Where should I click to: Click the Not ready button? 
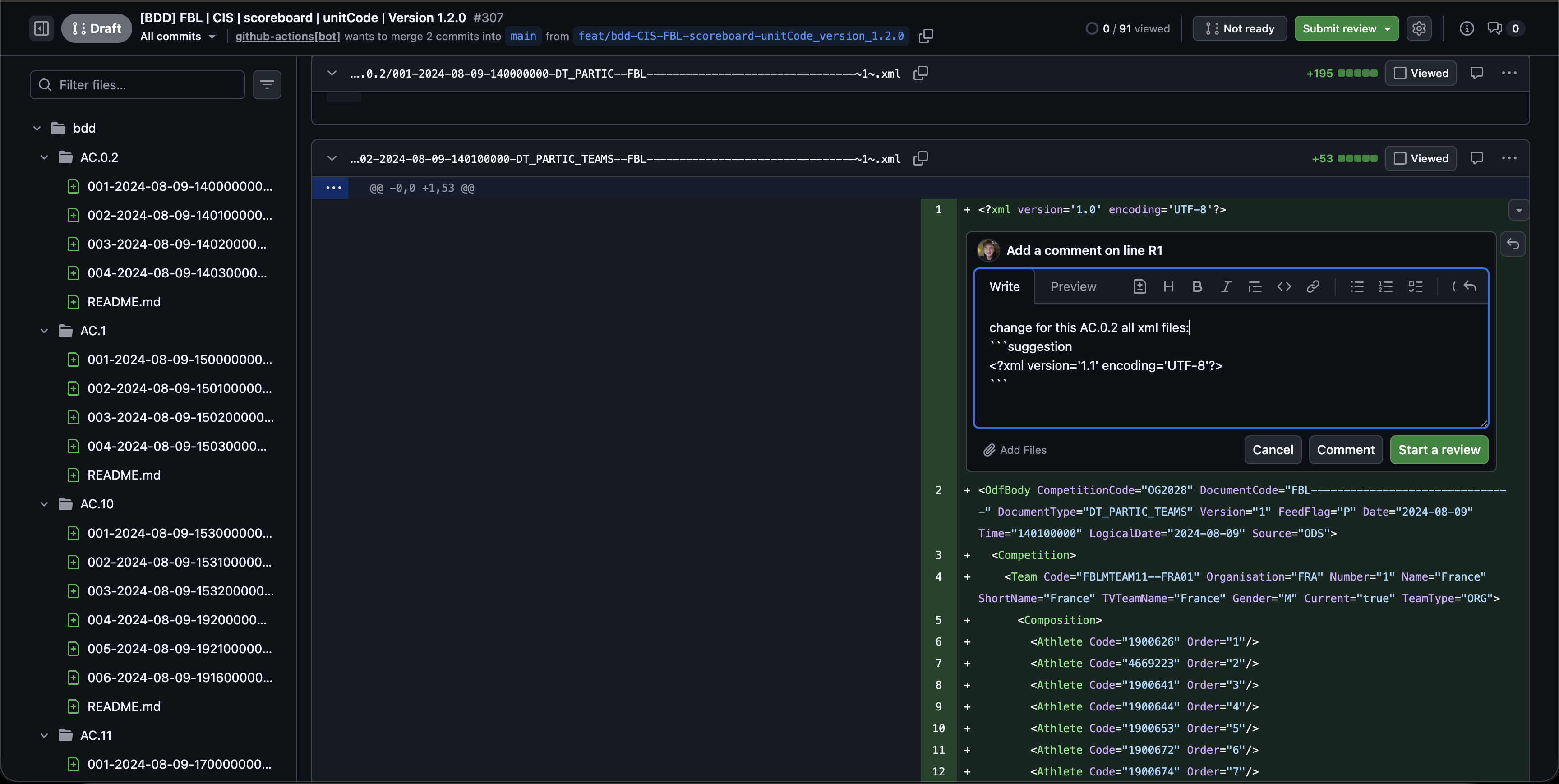click(1240, 28)
